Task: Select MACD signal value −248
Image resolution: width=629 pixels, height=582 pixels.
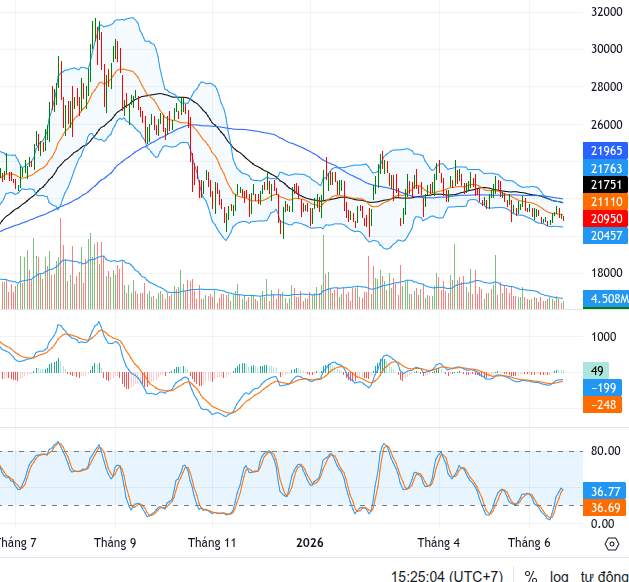Action: (603, 404)
